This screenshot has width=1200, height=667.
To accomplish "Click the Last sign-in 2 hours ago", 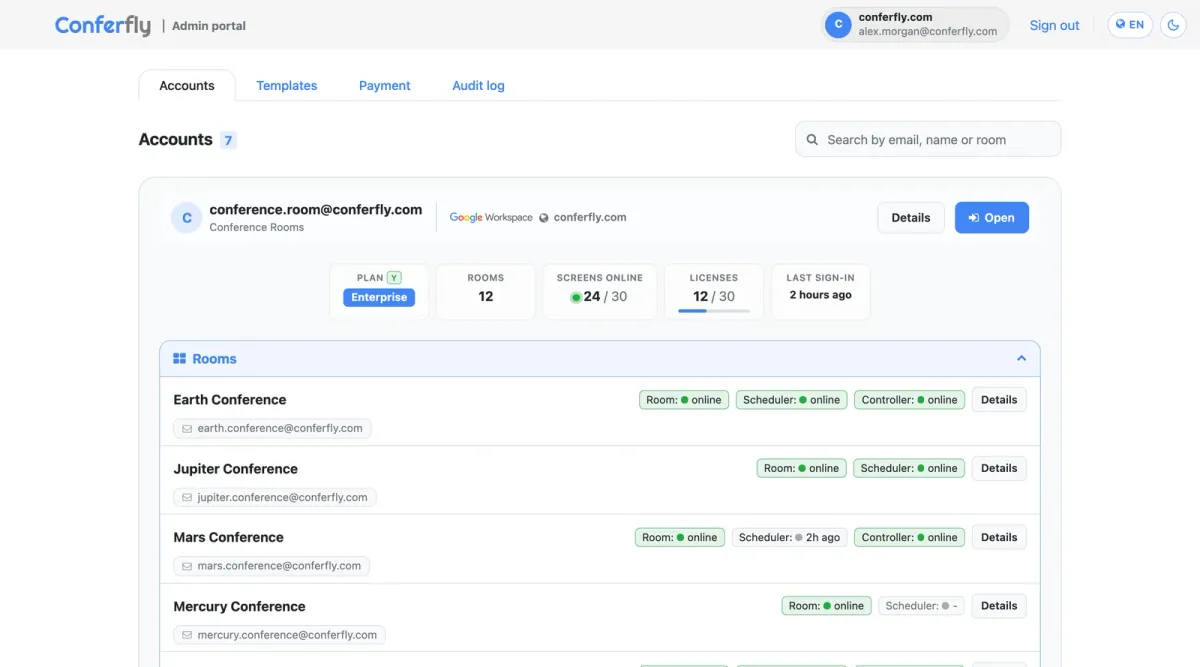I will (x=821, y=295).
